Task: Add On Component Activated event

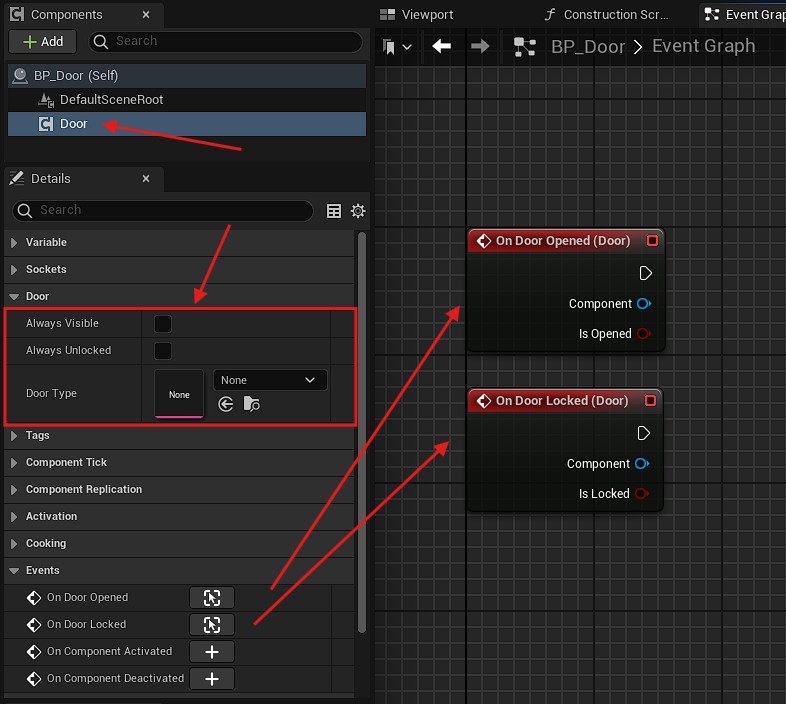Action: coord(212,652)
